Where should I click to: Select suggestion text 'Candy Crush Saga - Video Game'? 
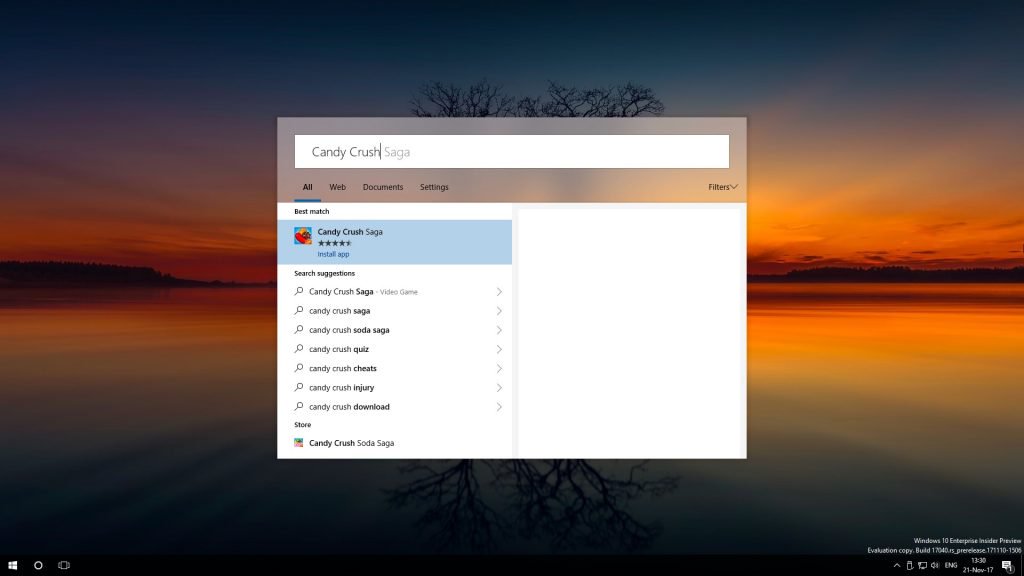point(363,292)
